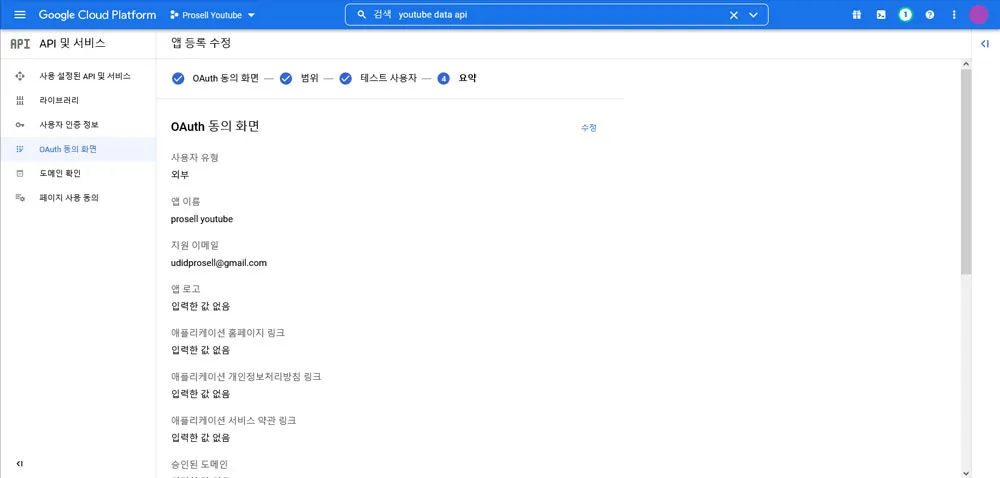Click the support email udidprosell@gmail.com
This screenshot has width=1000, height=478.
pyautogui.click(x=219, y=263)
